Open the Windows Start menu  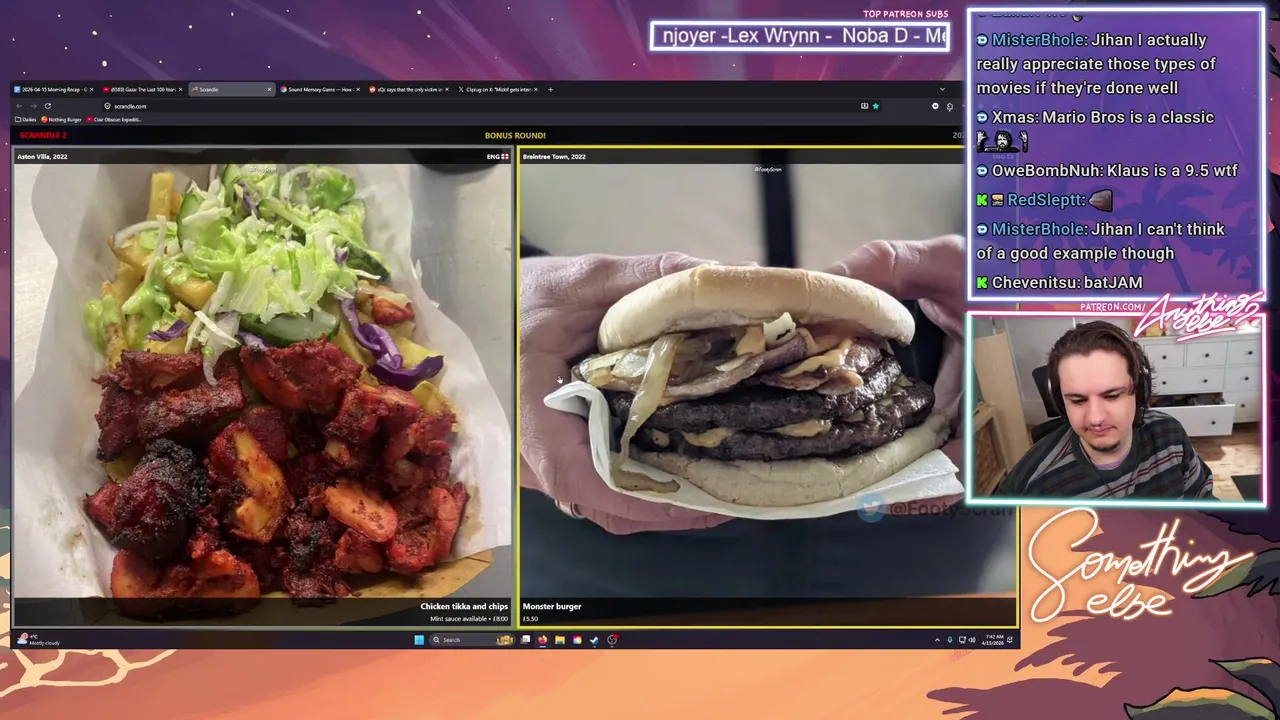[419, 640]
